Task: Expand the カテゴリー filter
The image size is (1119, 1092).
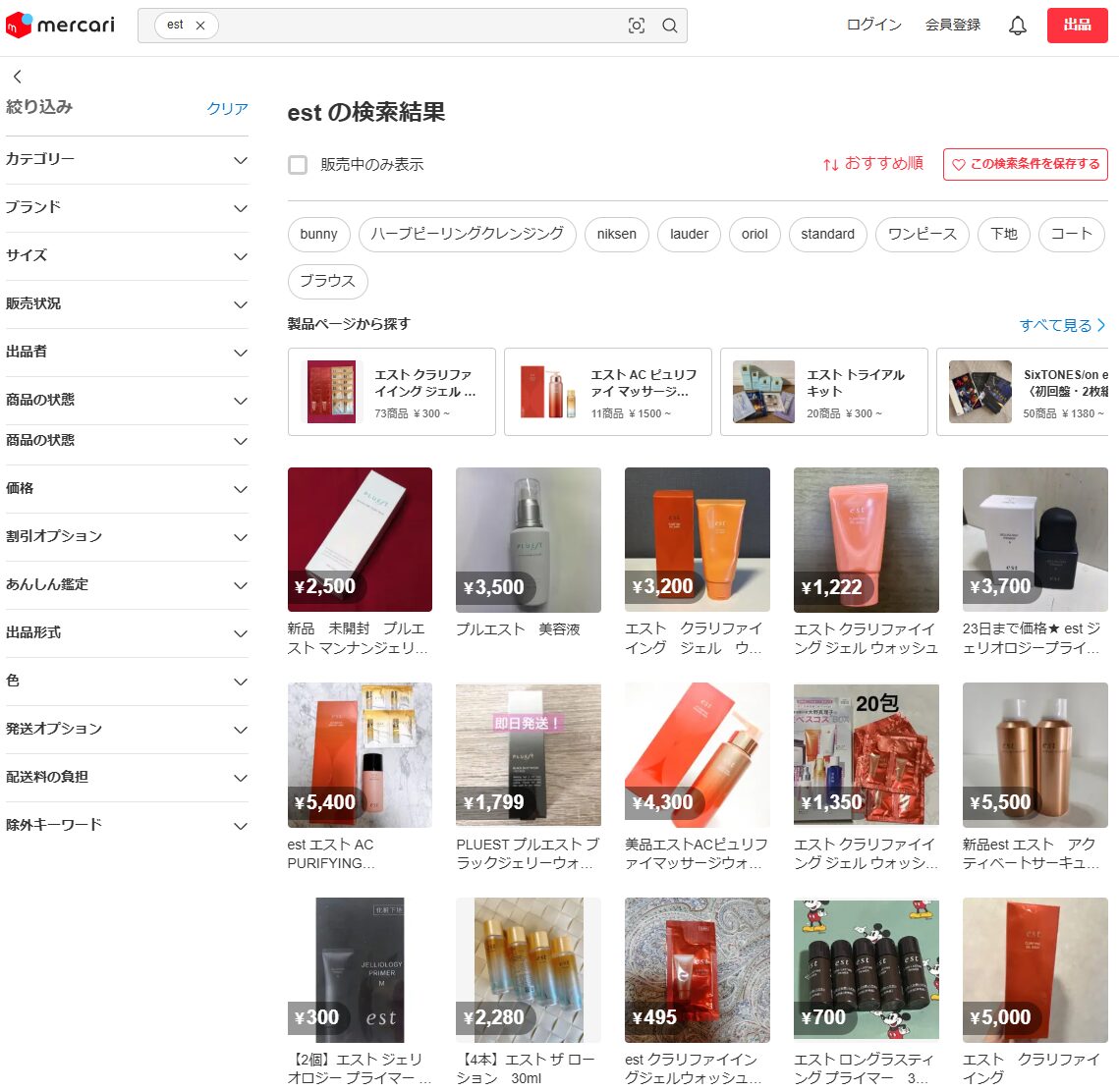Action: click(127, 160)
